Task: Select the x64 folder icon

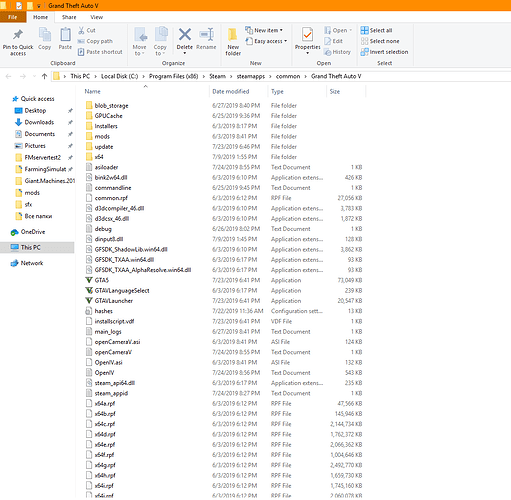Action: (x=89, y=157)
